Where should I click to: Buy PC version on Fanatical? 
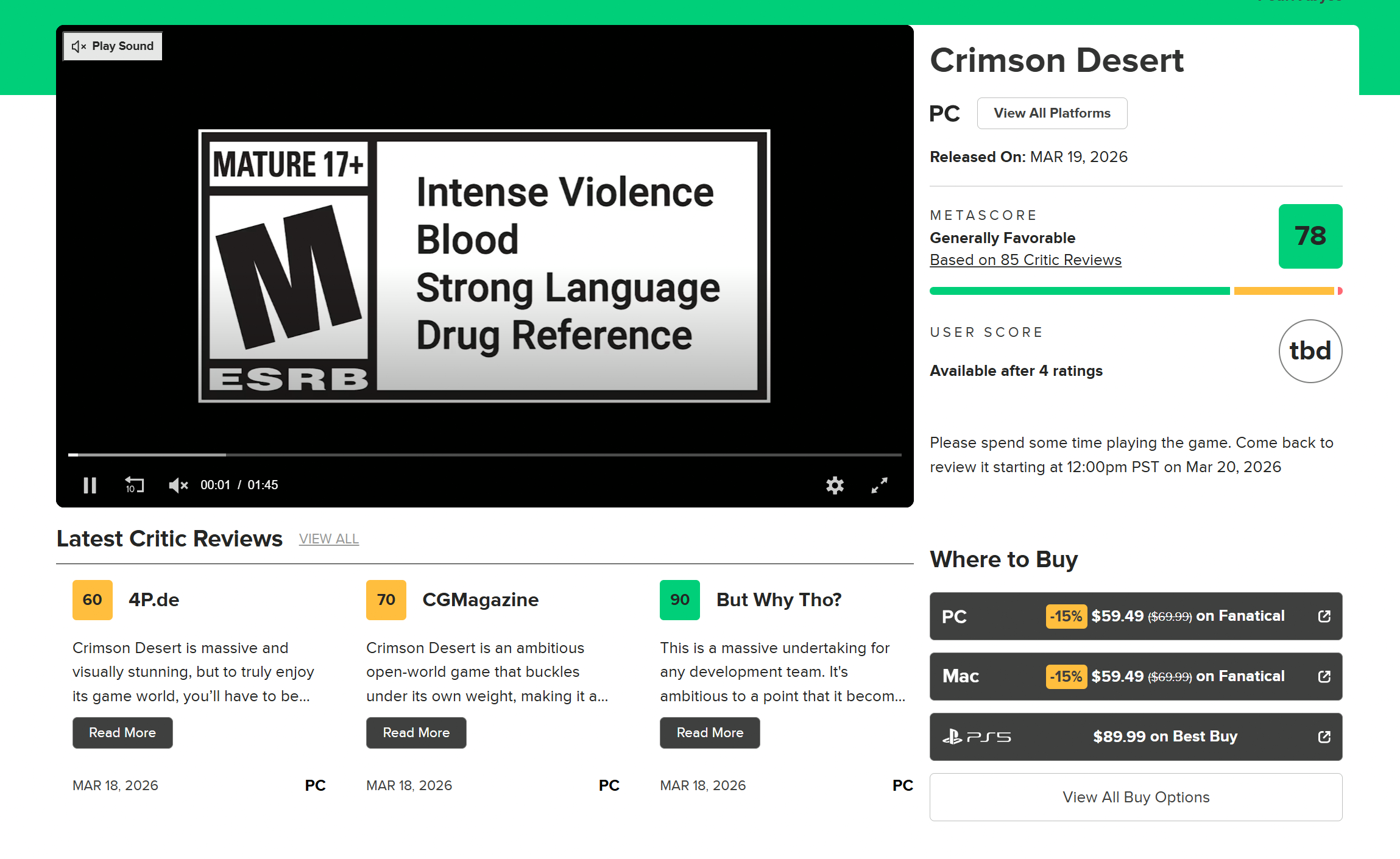1136,617
